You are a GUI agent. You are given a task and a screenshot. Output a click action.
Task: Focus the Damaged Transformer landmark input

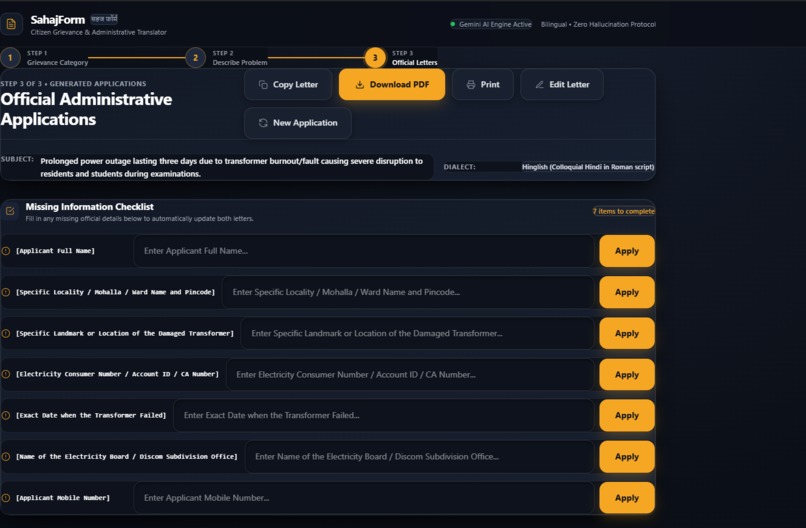click(x=417, y=333)
